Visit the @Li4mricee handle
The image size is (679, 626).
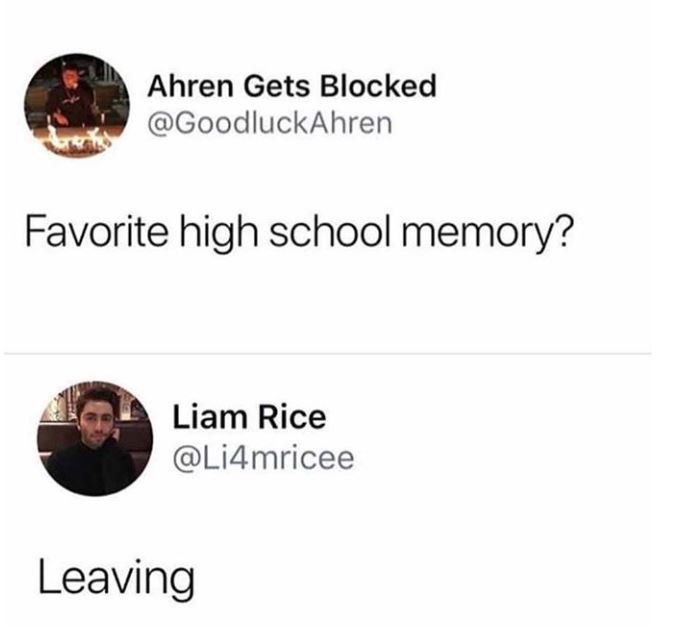click(263, 458)
